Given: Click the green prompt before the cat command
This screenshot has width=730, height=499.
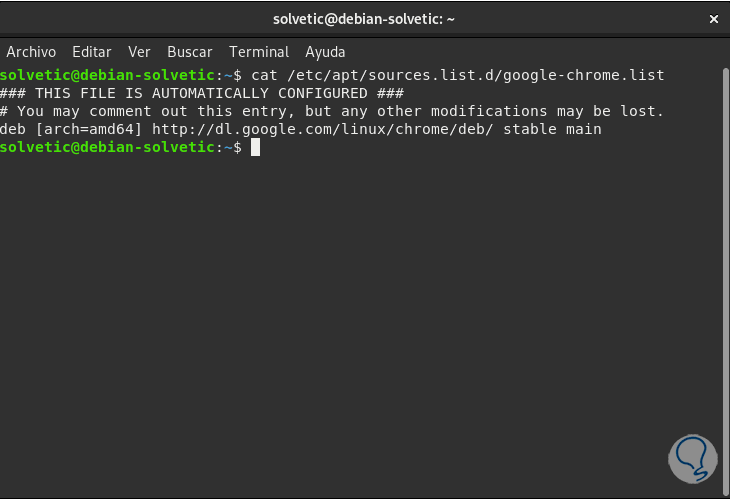Looking at the screenshot, I should [x=108, y=75].
